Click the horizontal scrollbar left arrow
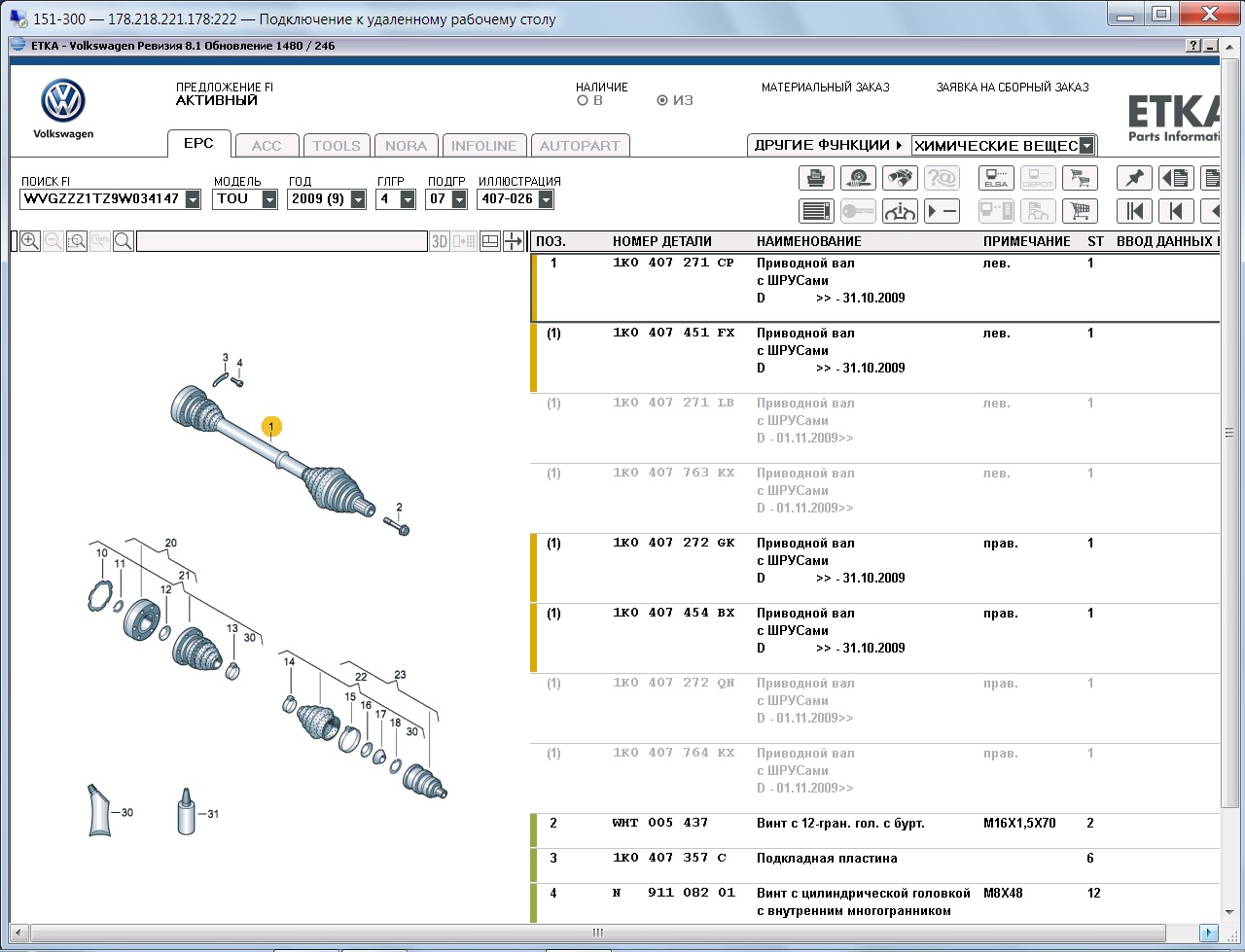 point(19,933)
